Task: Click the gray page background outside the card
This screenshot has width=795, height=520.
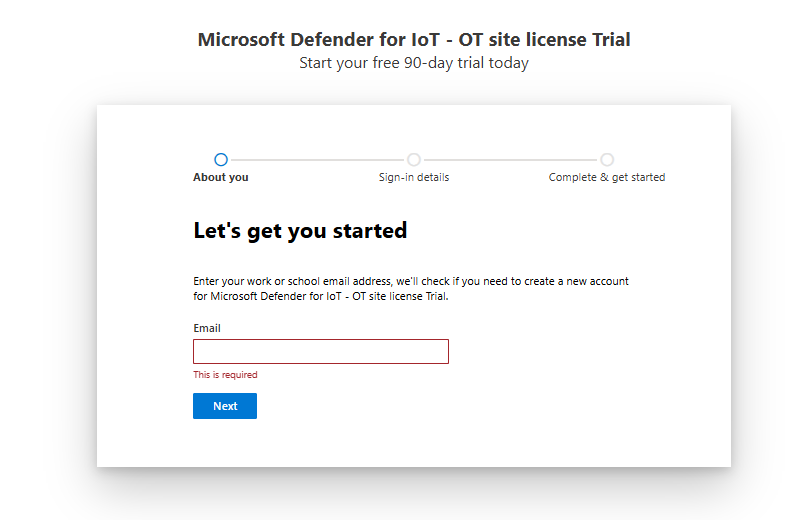Action: [48, 300]
